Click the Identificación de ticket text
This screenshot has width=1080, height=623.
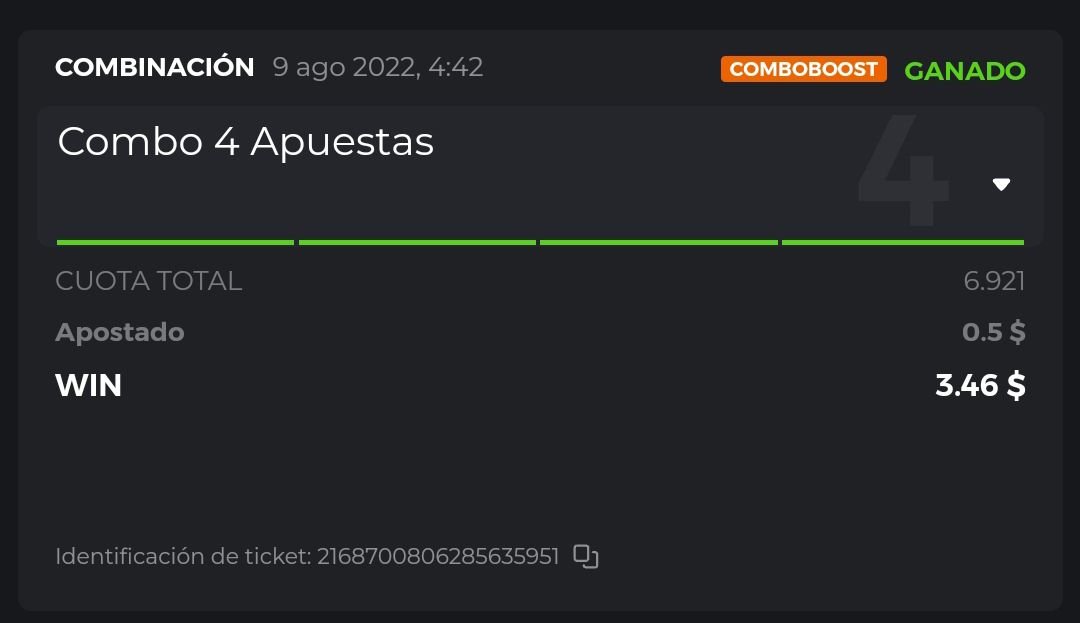(x=183, y=557)
